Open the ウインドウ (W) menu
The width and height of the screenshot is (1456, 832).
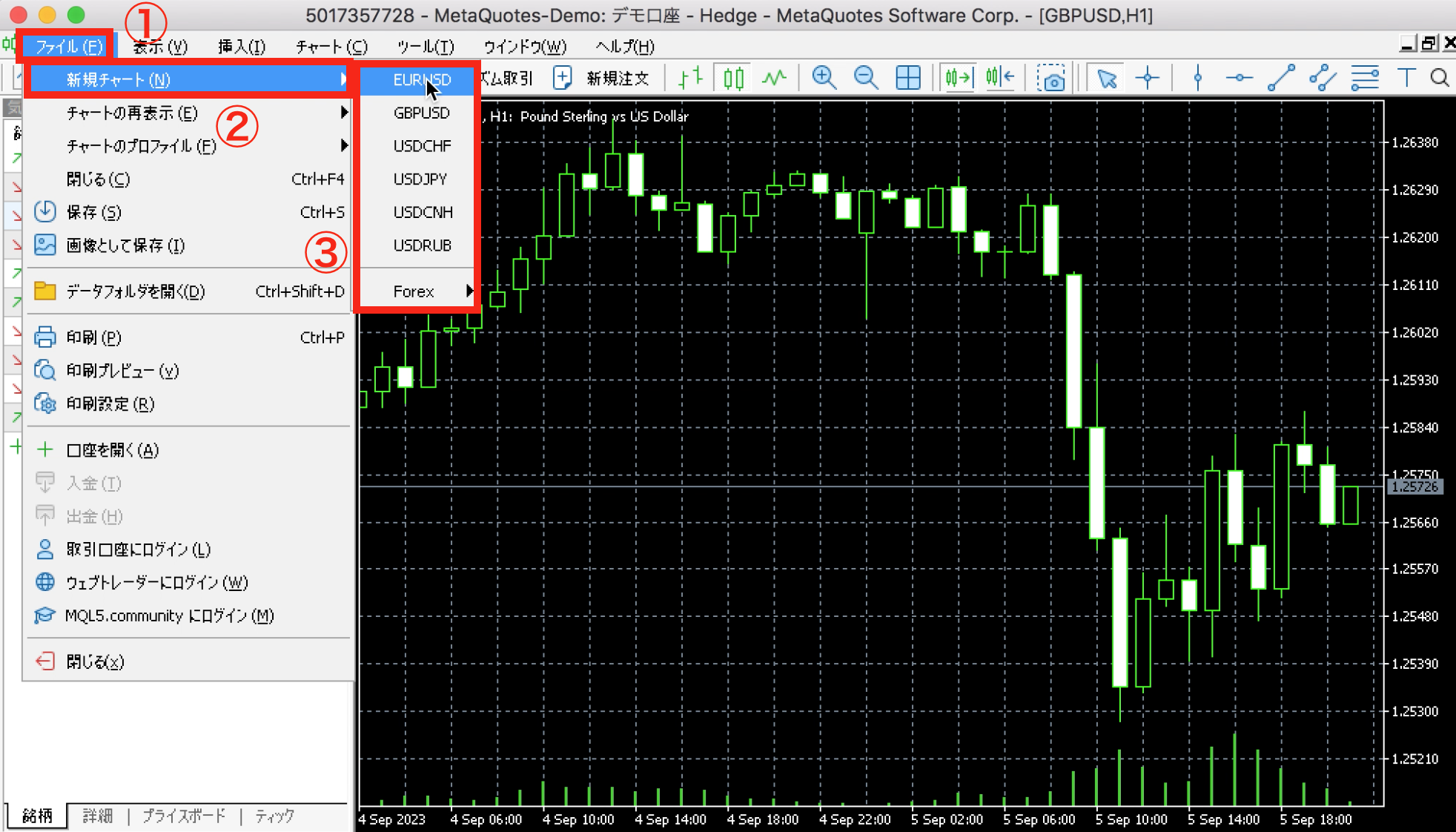tap(525, 47)
